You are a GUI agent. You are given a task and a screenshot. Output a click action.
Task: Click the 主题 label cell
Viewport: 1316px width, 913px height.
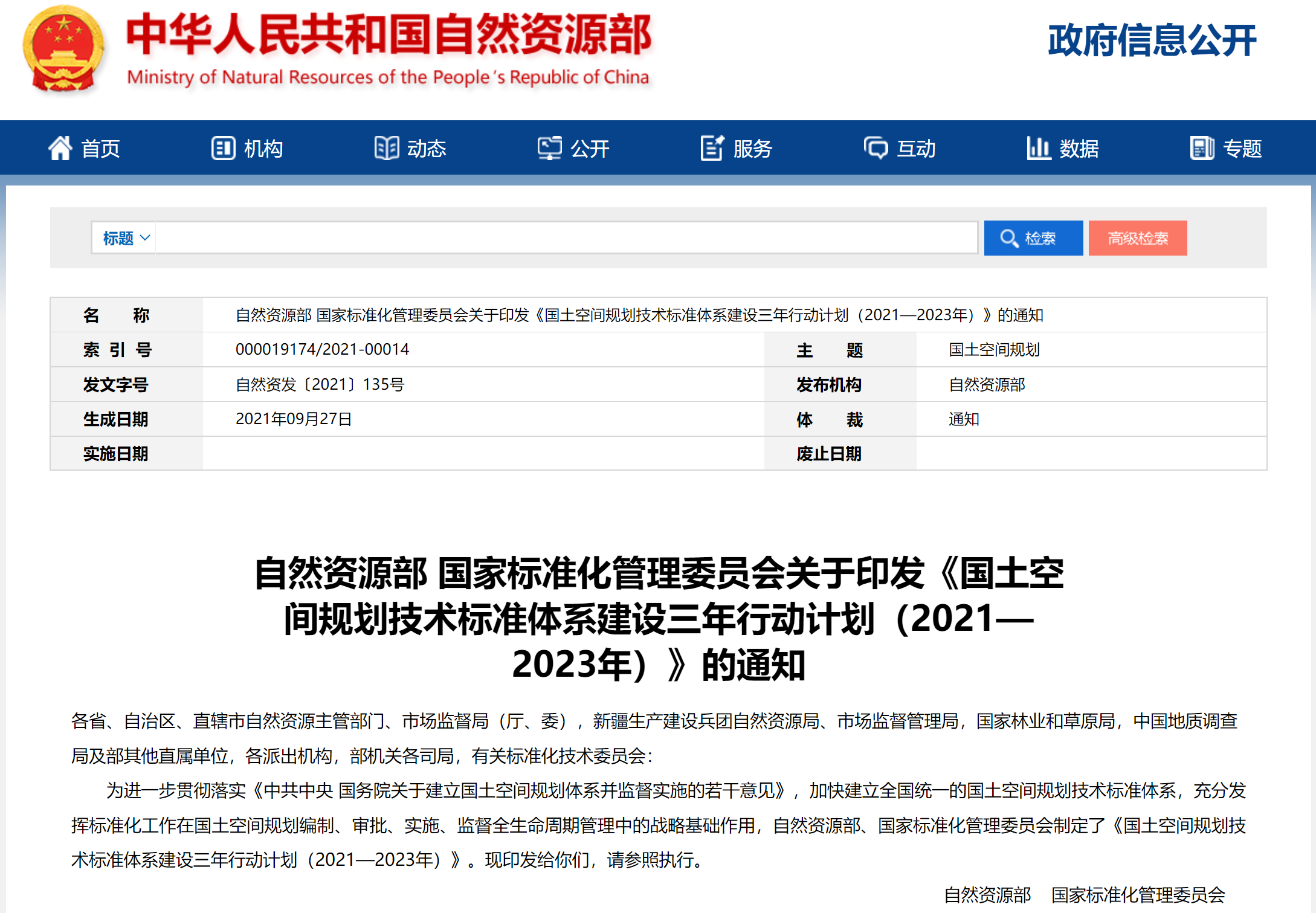click(x=840, y=349)
